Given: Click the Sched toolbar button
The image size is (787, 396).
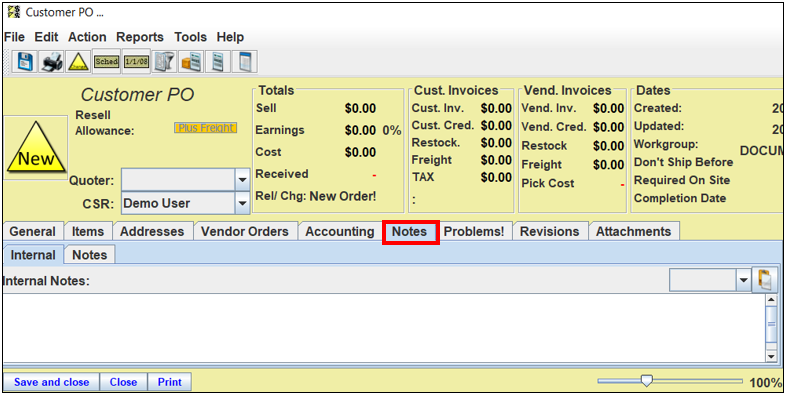Looking at the screenshot, I should coord(106,62).
